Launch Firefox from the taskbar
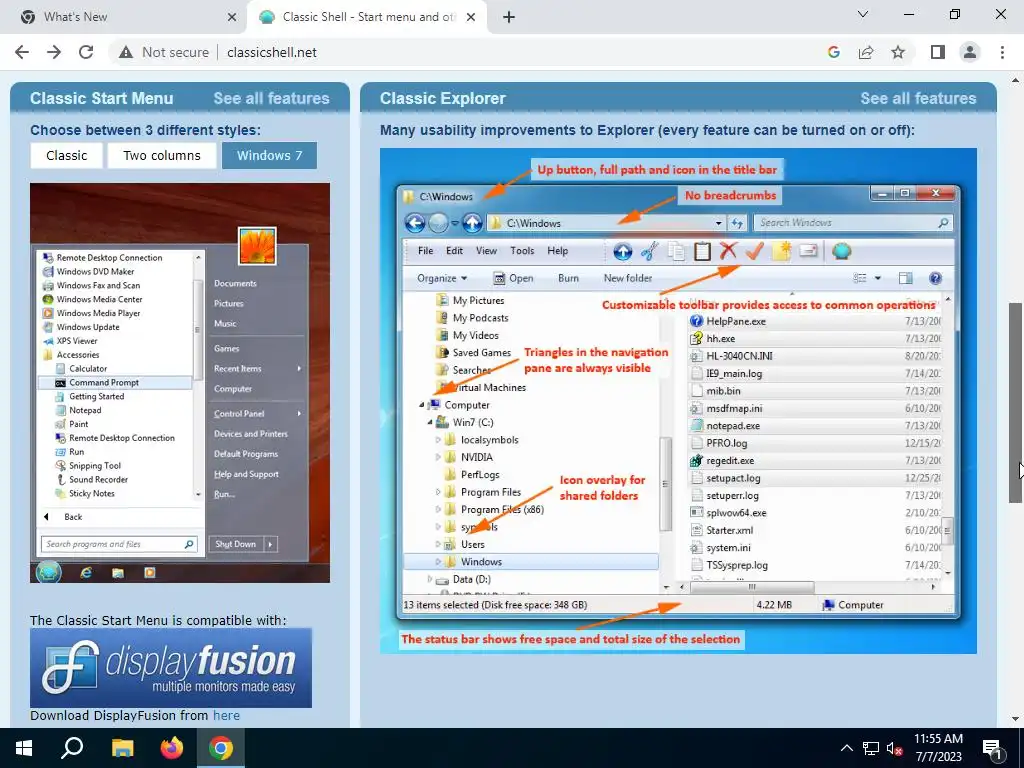This screenshot has width=1024, height=768. point(172,748)
